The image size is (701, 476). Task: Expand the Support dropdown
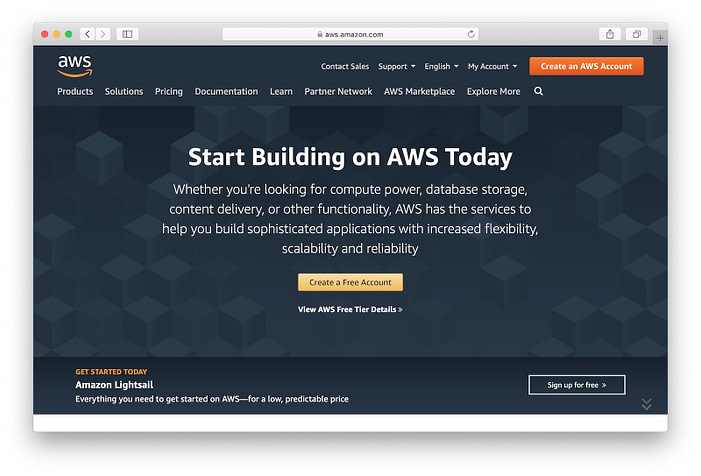tap(397, 66)
